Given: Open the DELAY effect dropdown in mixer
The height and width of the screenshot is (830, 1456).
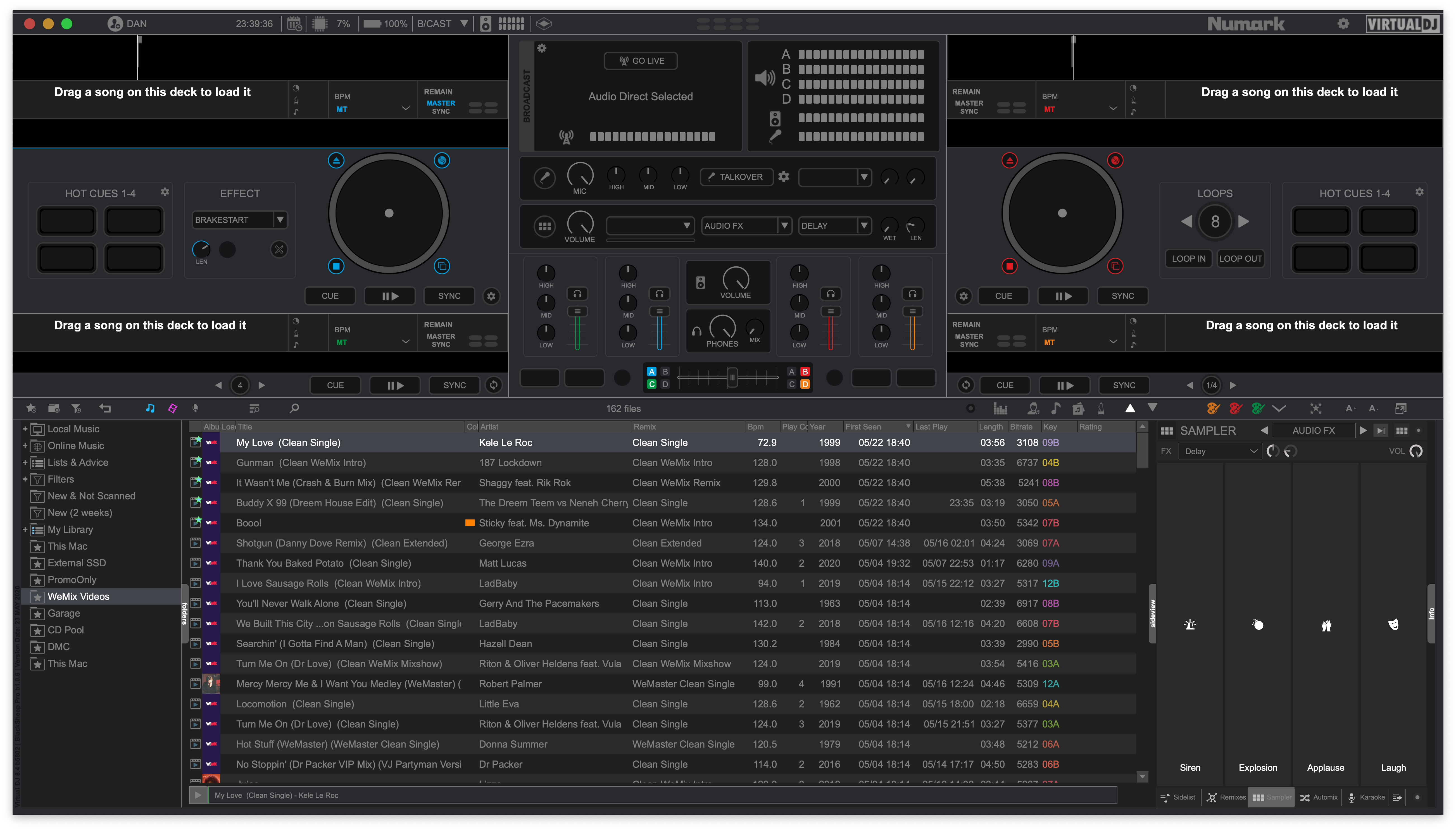Looking at the screenshot, I should 864,226.
